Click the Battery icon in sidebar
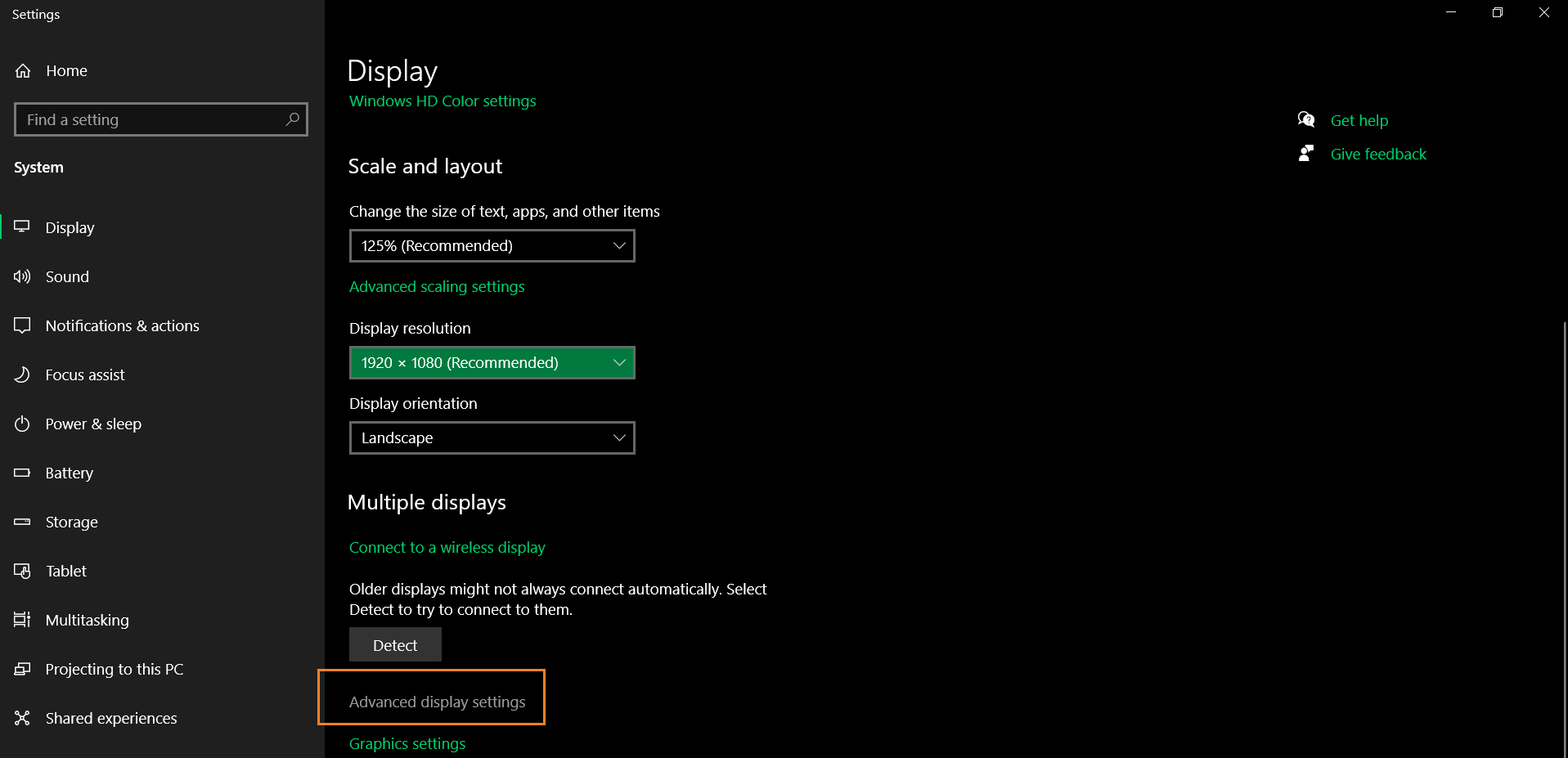Viewport: 1568px width, 758px height. (21, 473)
